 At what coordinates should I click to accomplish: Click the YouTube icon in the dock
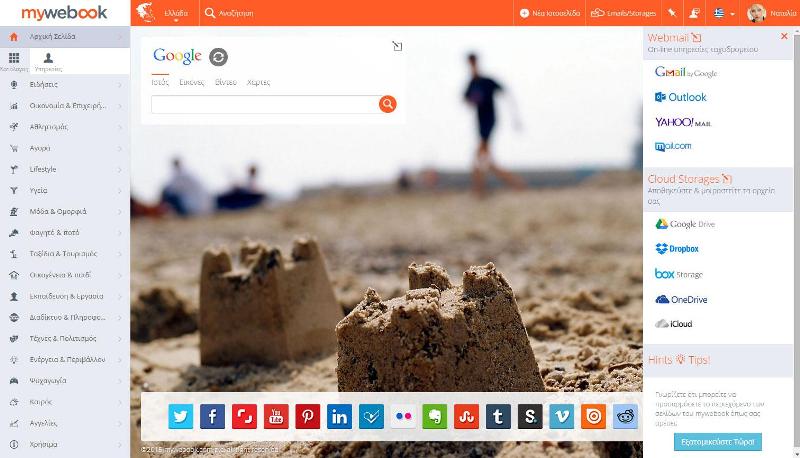[x=275, y=416]
